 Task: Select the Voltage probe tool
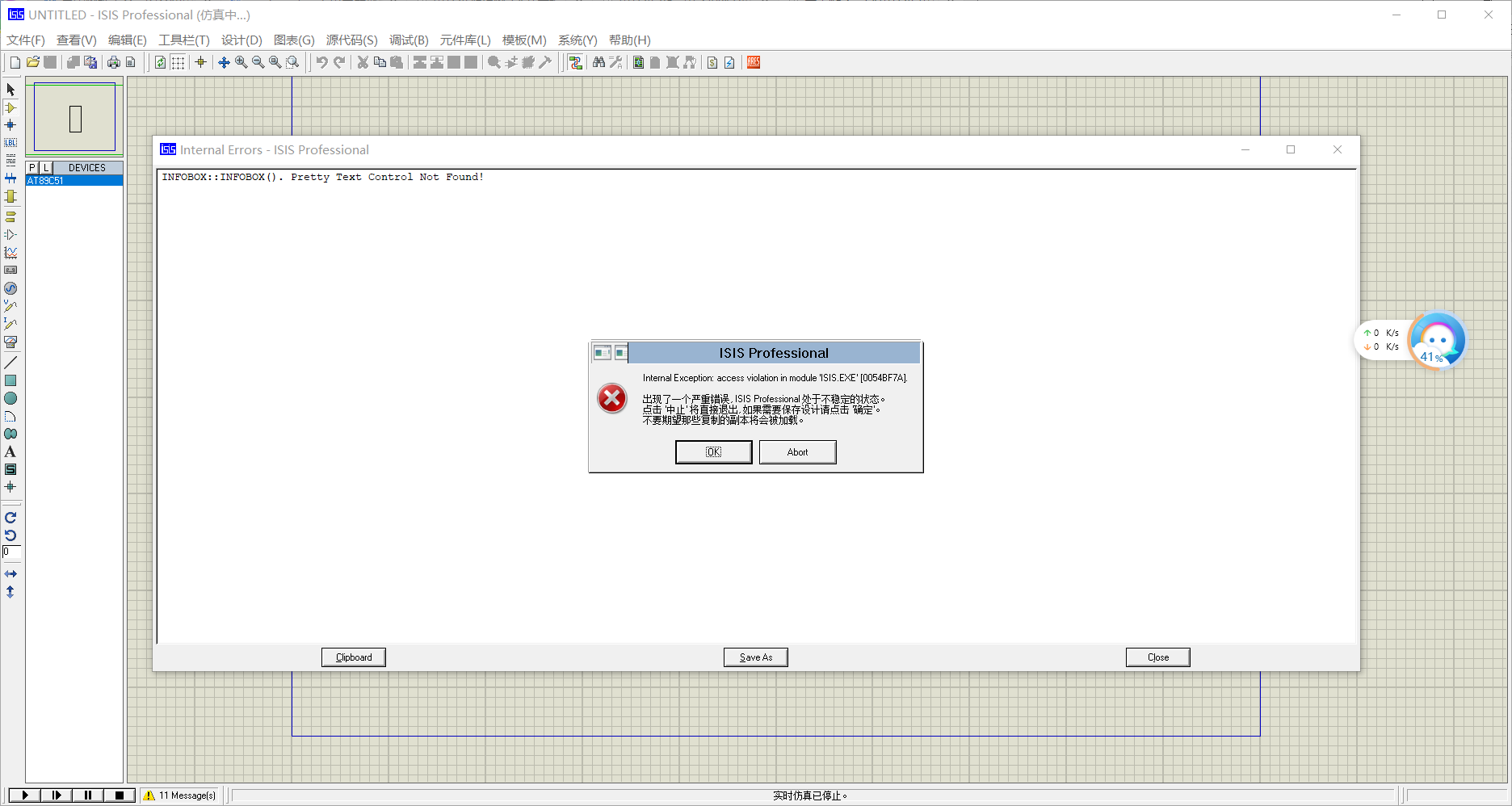click(10, 306)
